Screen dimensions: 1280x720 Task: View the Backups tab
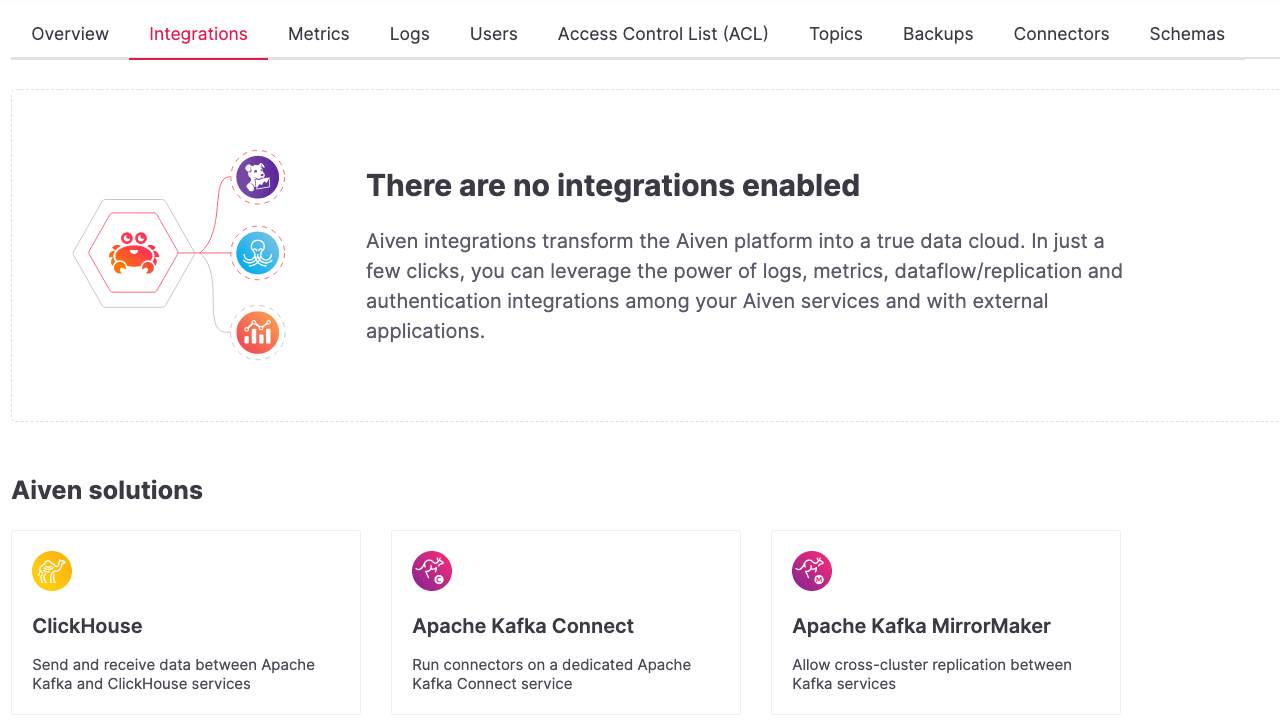click(938, 33)
